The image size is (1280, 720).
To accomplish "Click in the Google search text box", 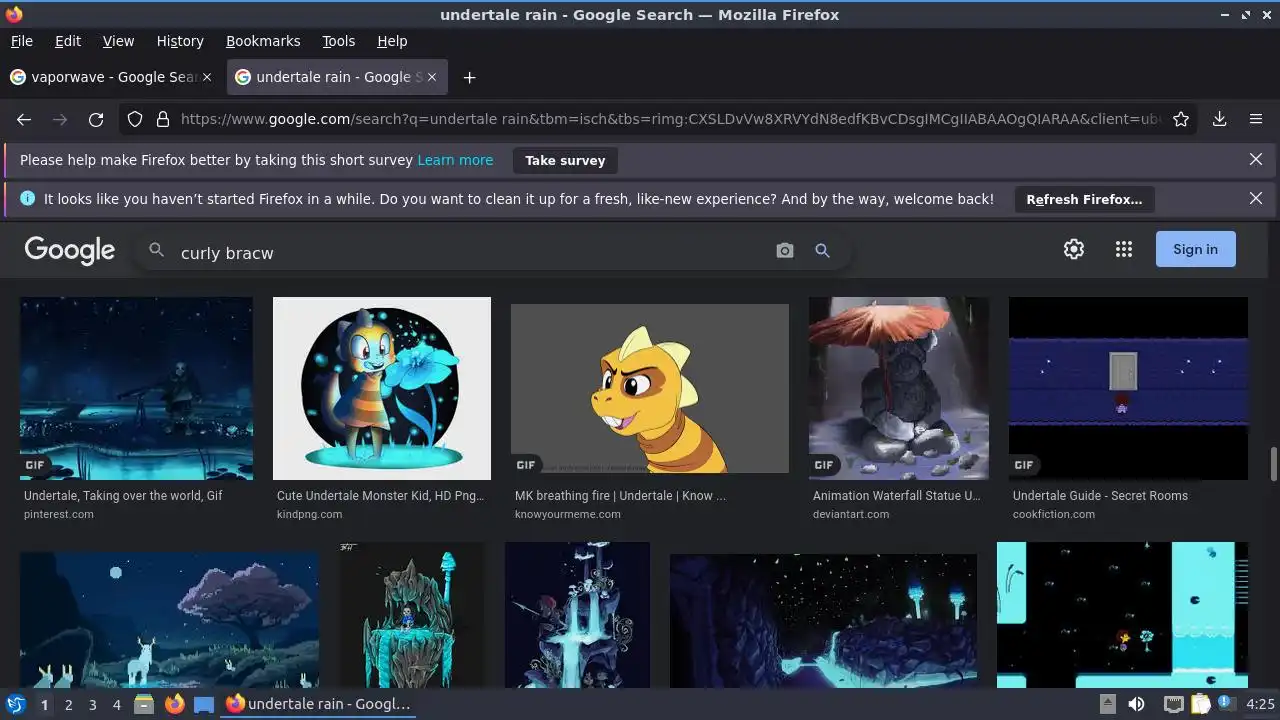I will point(470,253).
